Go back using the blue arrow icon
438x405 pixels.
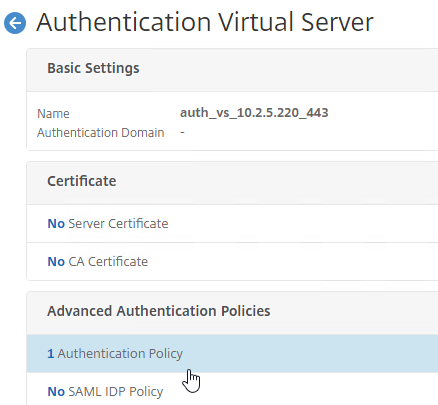pyautogui.click(x=15, y=23)
